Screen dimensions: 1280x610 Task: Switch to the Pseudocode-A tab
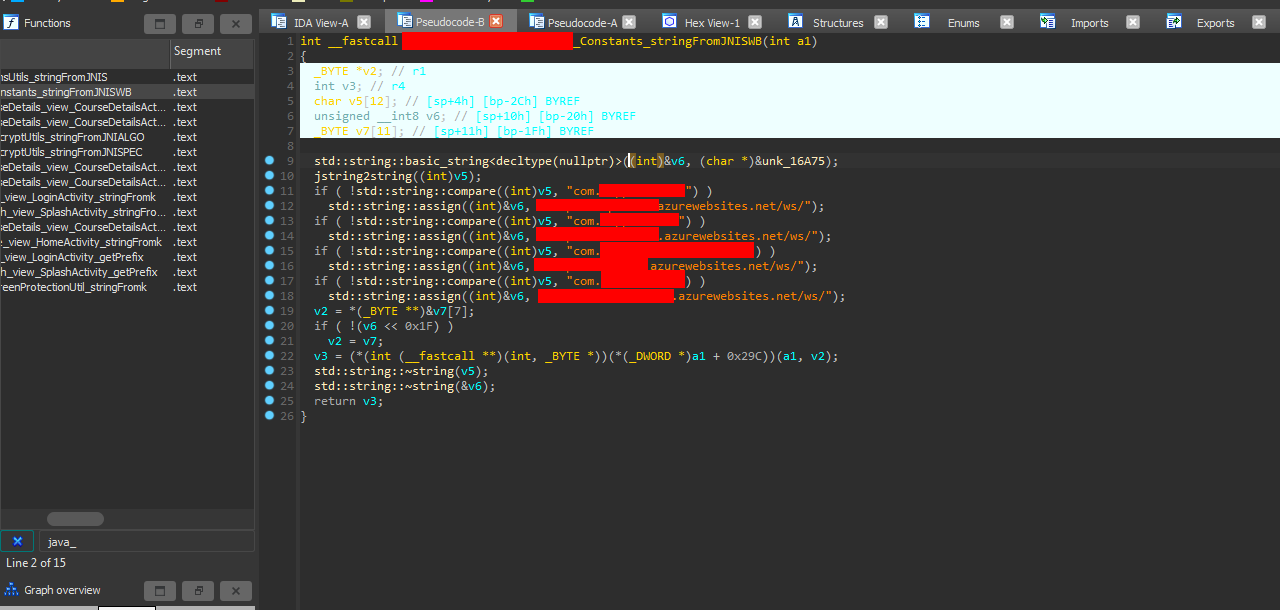(583, 22)
